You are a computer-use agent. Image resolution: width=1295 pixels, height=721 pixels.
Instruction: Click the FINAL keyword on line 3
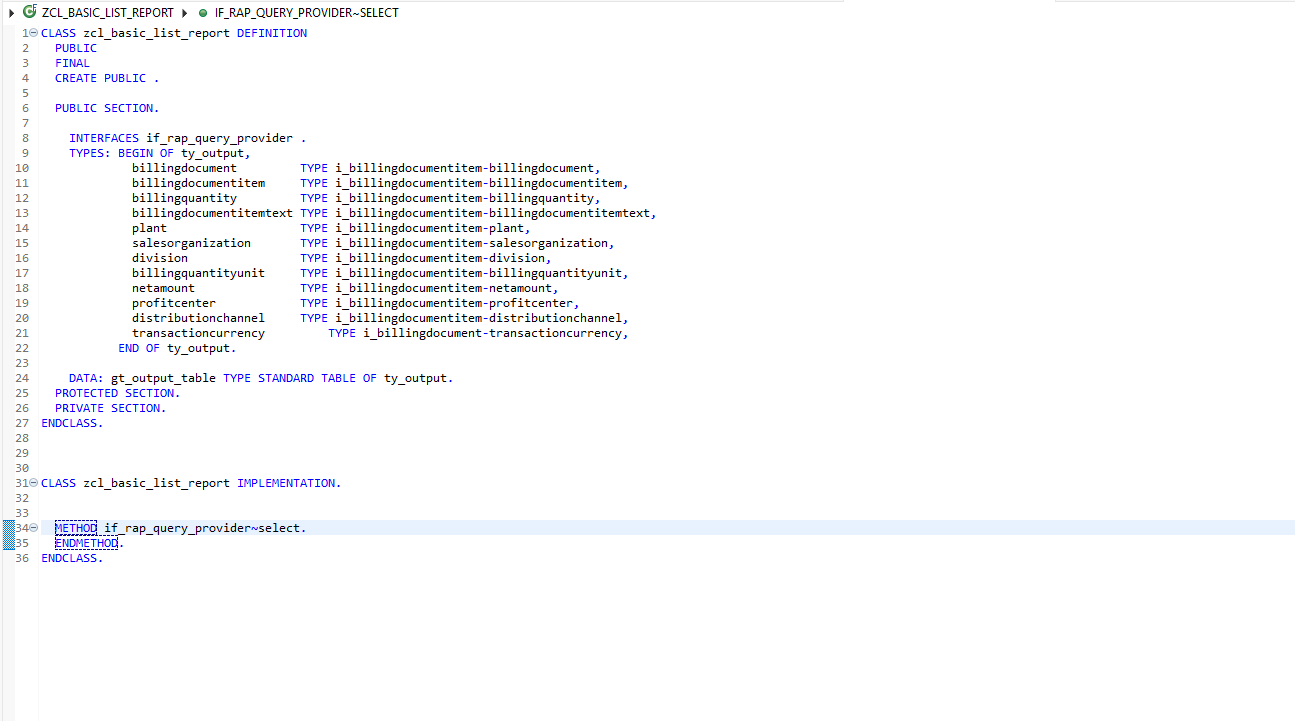72,63
